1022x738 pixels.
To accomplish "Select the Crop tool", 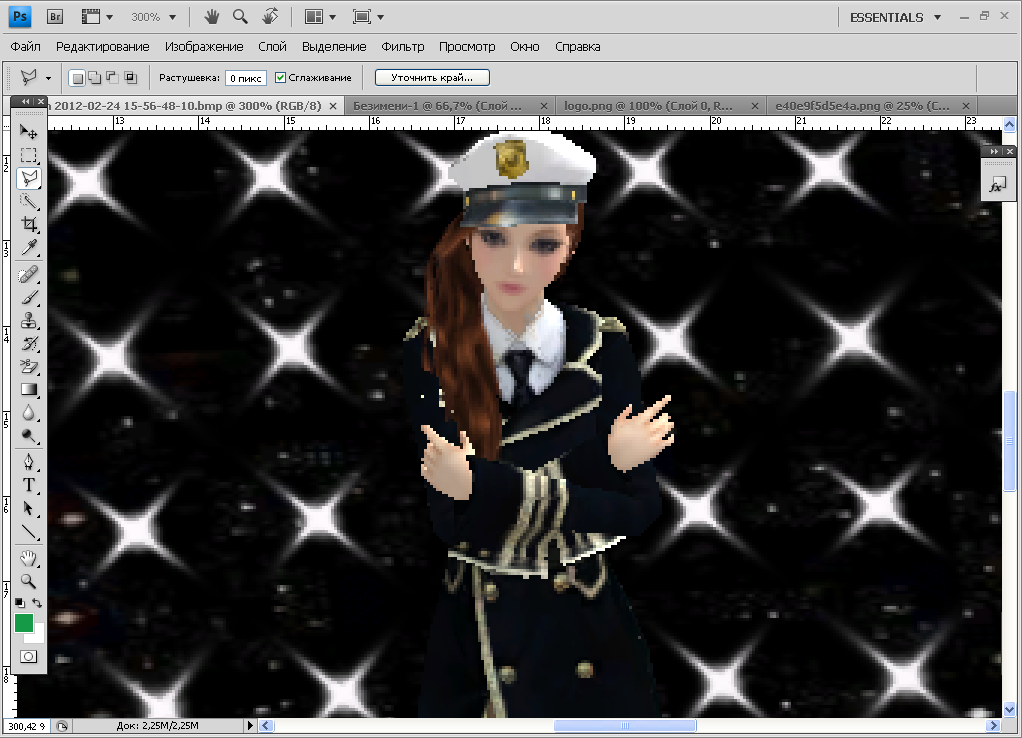I will click(29, 224).
